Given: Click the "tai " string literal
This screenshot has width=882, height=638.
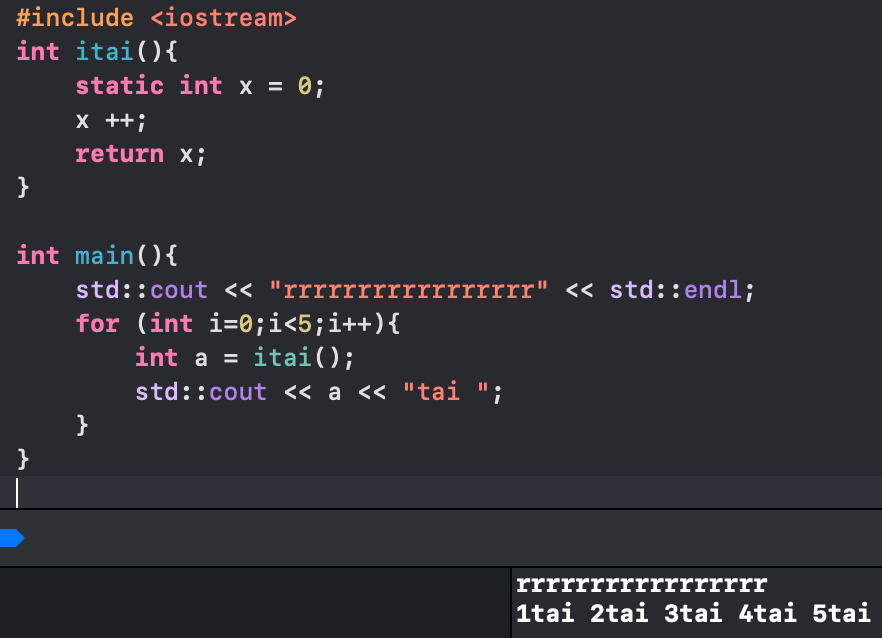Looking at the screenshot, I should 446,392.
